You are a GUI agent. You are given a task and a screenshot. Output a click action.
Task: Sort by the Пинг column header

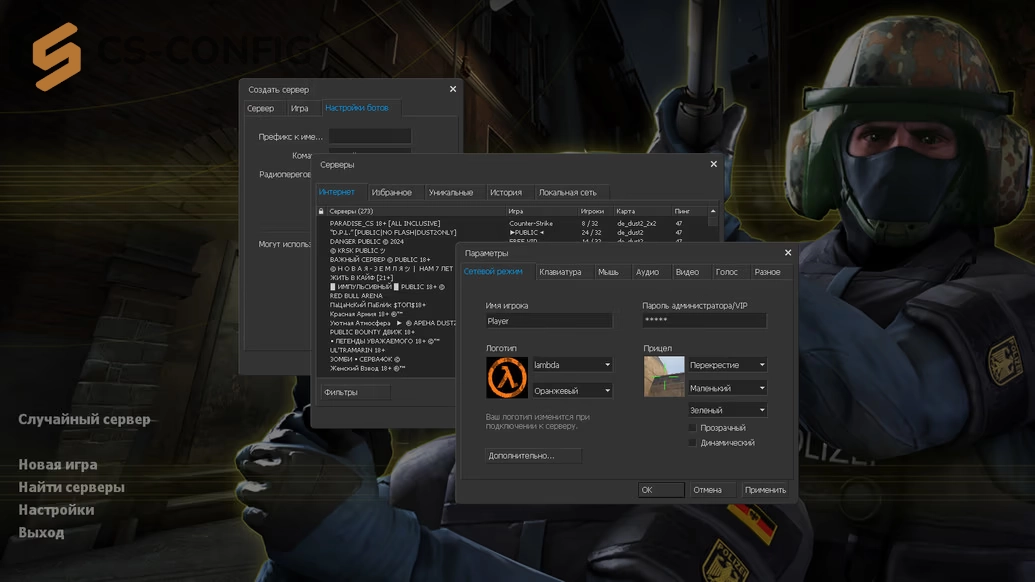[x=690, y=211]
